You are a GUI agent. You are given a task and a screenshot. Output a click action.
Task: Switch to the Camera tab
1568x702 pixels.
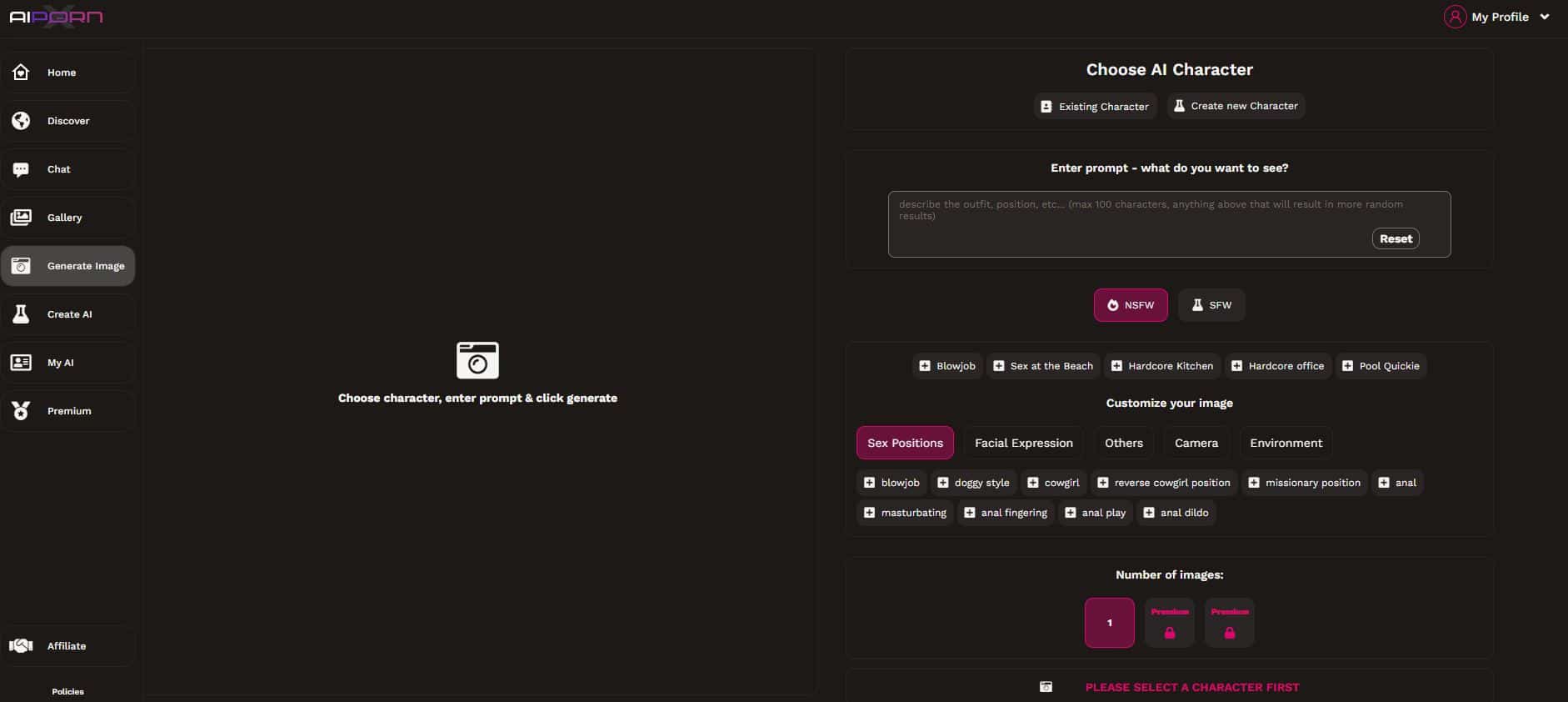pos(1196,444)
